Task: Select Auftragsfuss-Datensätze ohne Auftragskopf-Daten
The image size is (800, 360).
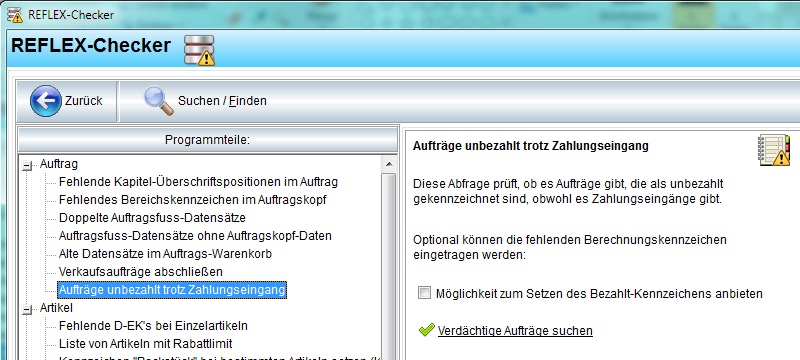Action: pyautogui.click(x=195, y=236)
